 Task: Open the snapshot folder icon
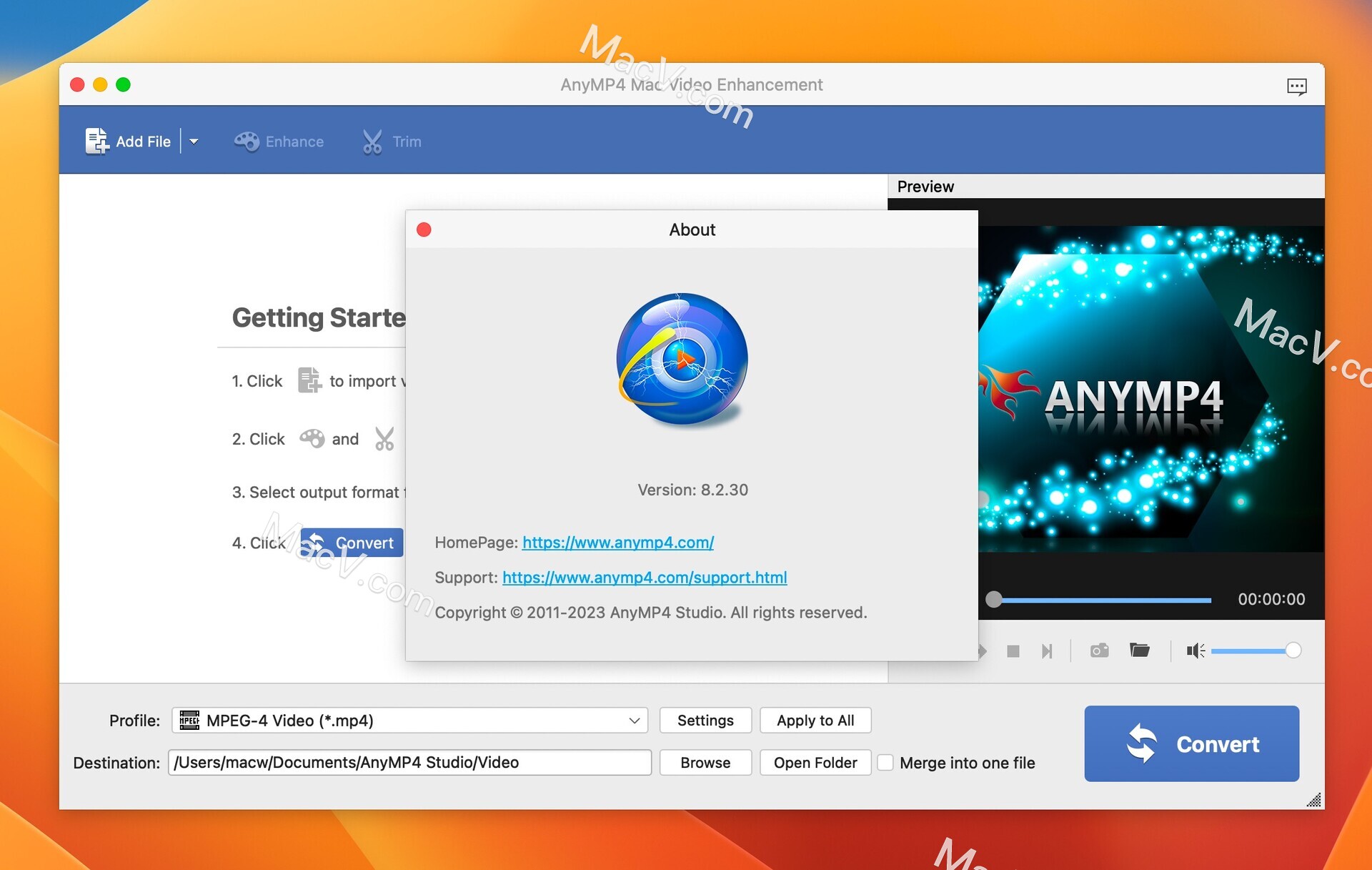click(1140, 650)
